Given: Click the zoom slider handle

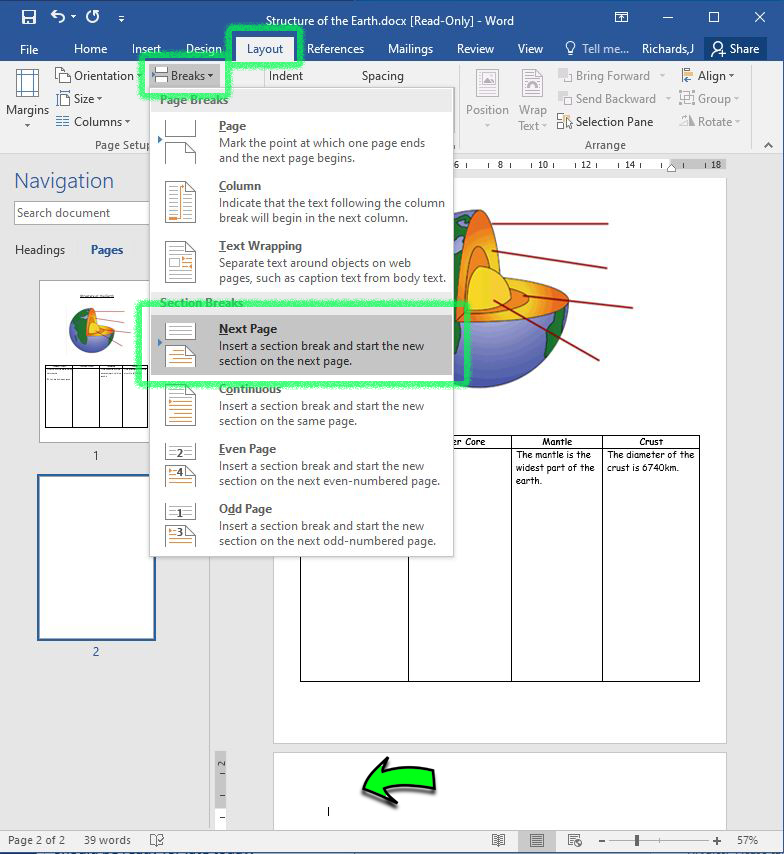Looking at the screenshot, I should tap(637, 840).
